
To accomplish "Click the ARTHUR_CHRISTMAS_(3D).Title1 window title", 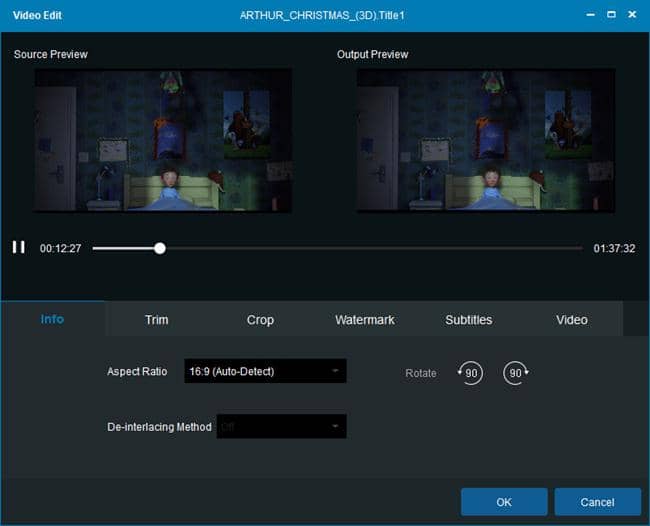I will tap(322, 15).
